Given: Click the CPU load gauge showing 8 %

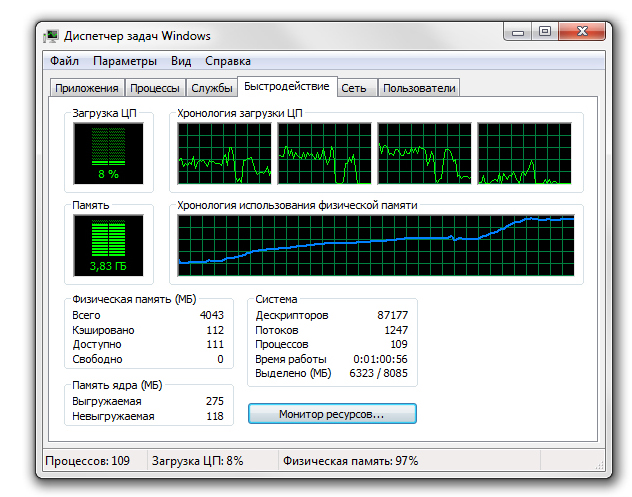Looking at the screenshot, I should [108, 154].
